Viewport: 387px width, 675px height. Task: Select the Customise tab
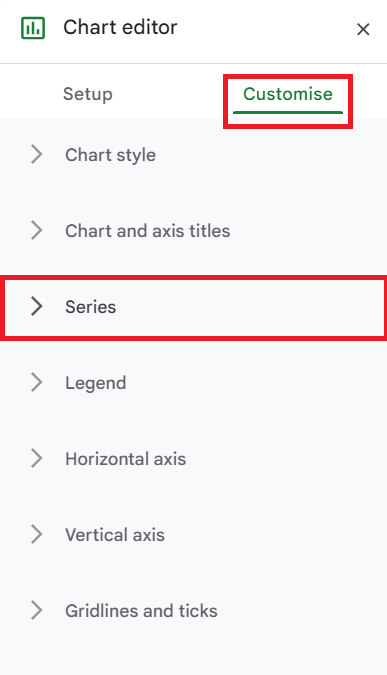288,94
